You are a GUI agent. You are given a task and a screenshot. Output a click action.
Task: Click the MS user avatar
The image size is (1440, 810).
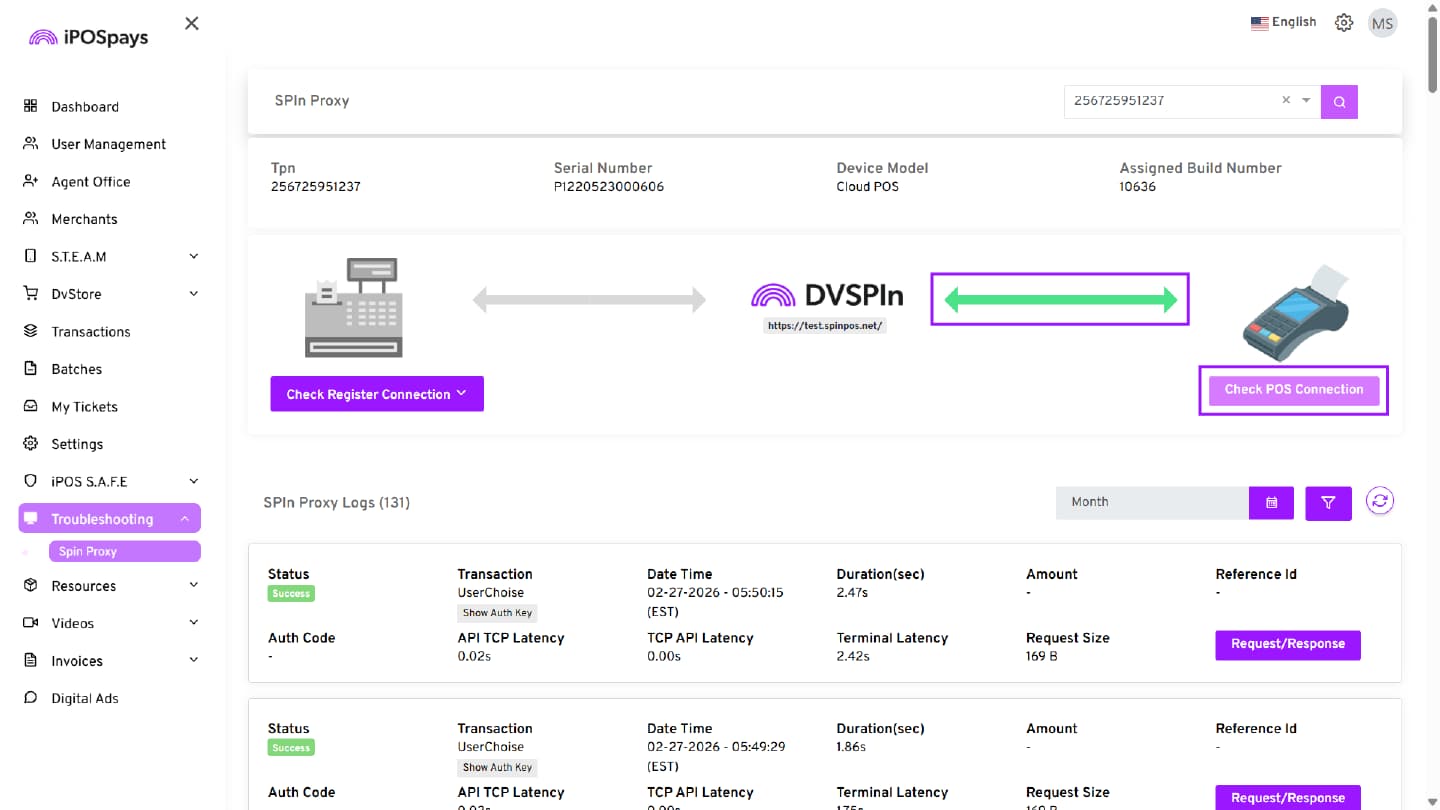[x=1382, y=24]
